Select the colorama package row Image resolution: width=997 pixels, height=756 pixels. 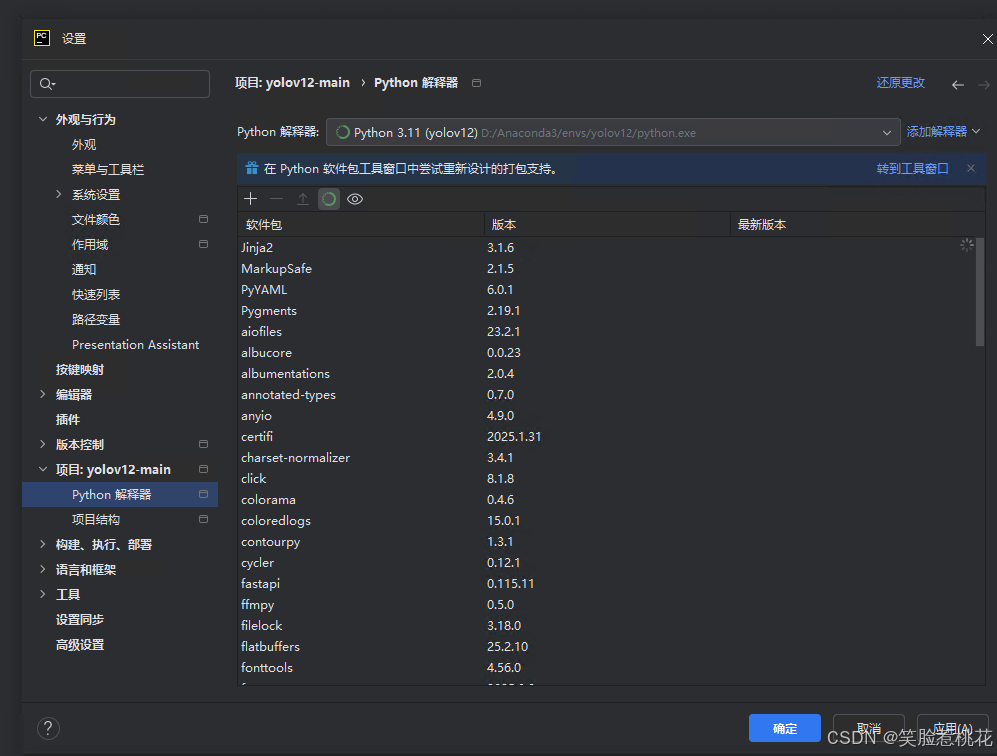[x=607, y=499]
